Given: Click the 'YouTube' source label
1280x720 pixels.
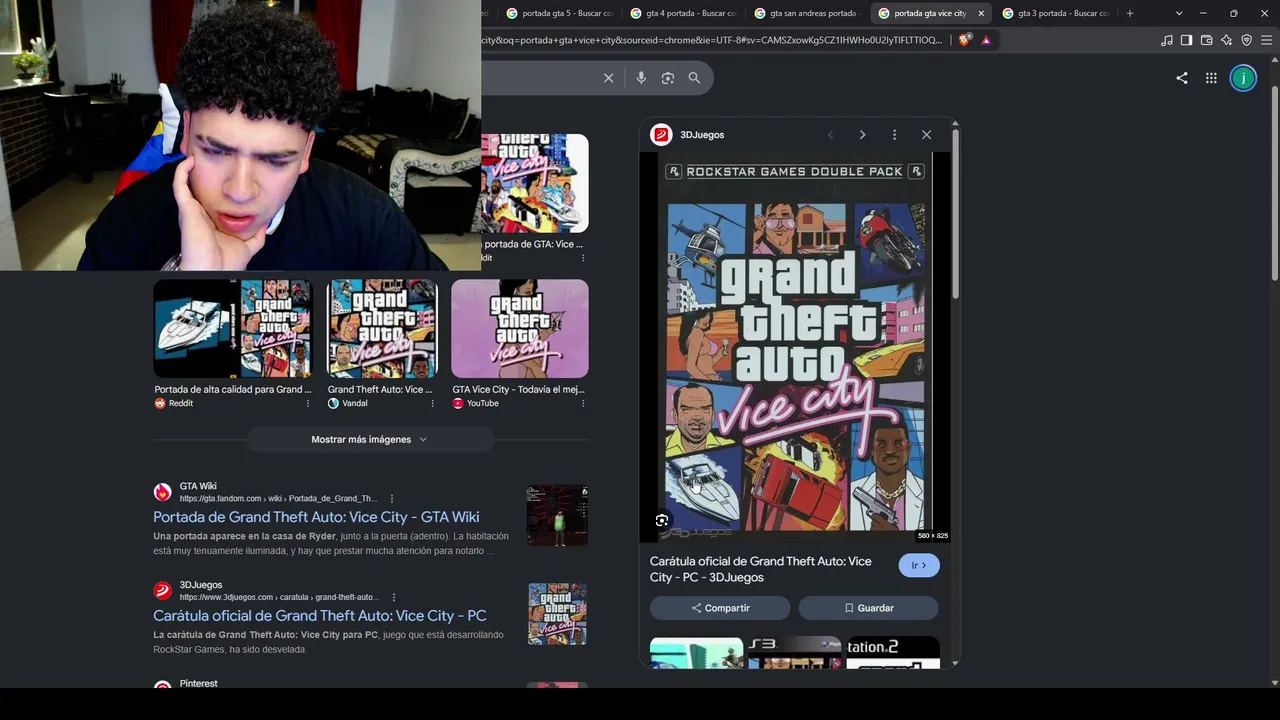Looking at the screenshot, I should click(x=483, y=403).
